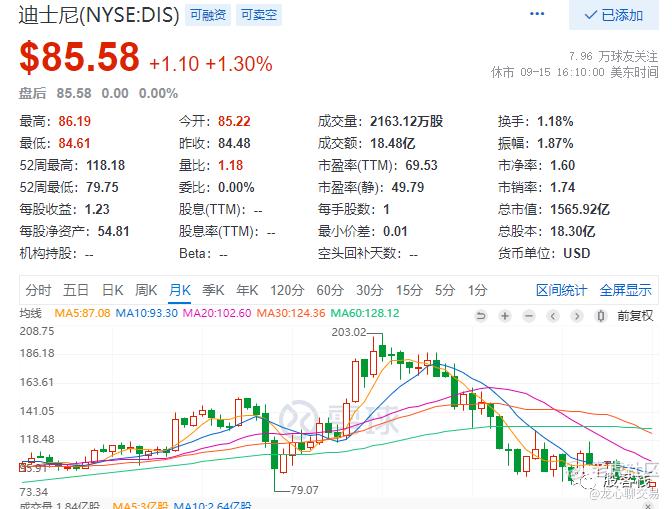Click the 7.96 万球友关注 followers text
Screen dimensions: 672x509
[x=613, y=57]
